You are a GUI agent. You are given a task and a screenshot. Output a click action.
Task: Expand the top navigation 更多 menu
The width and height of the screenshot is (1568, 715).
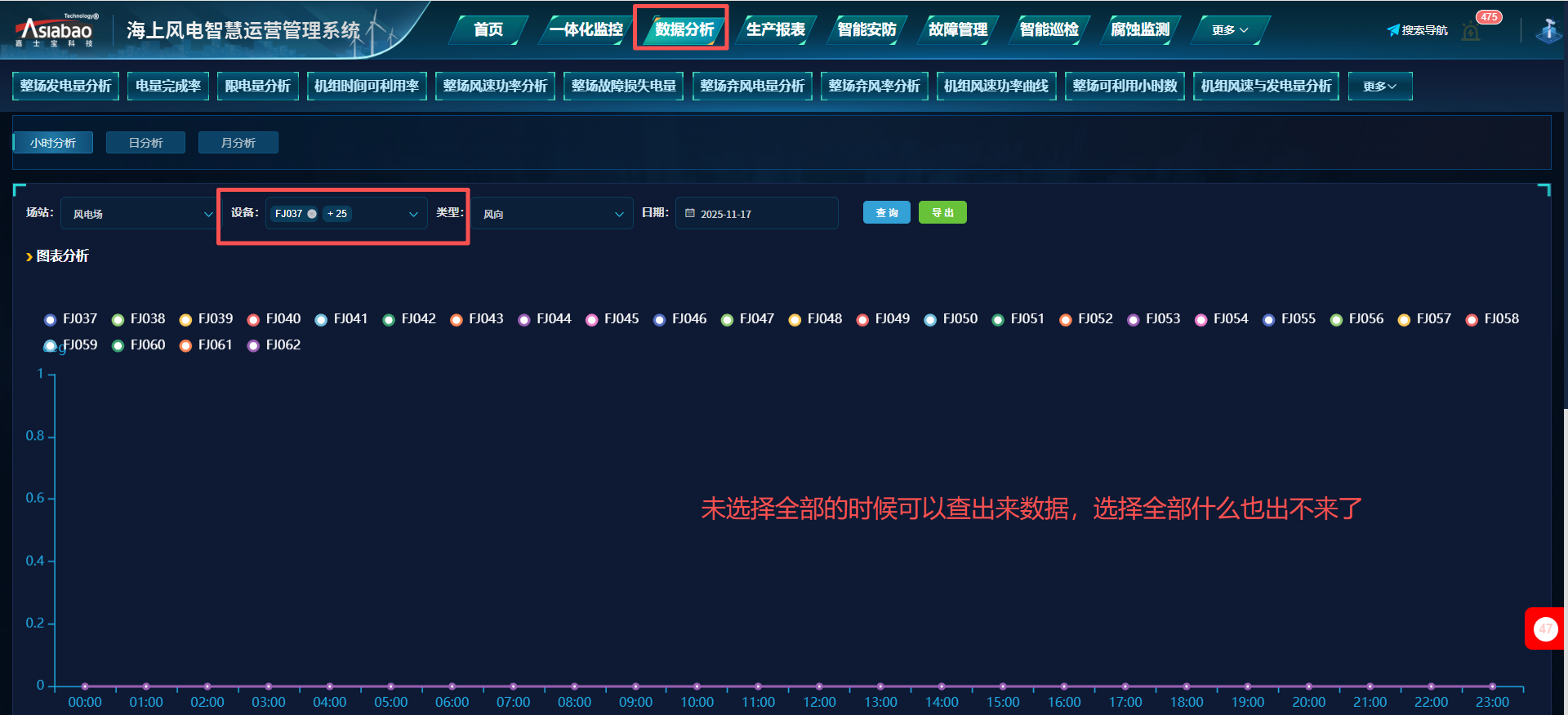click(1229, 30)
